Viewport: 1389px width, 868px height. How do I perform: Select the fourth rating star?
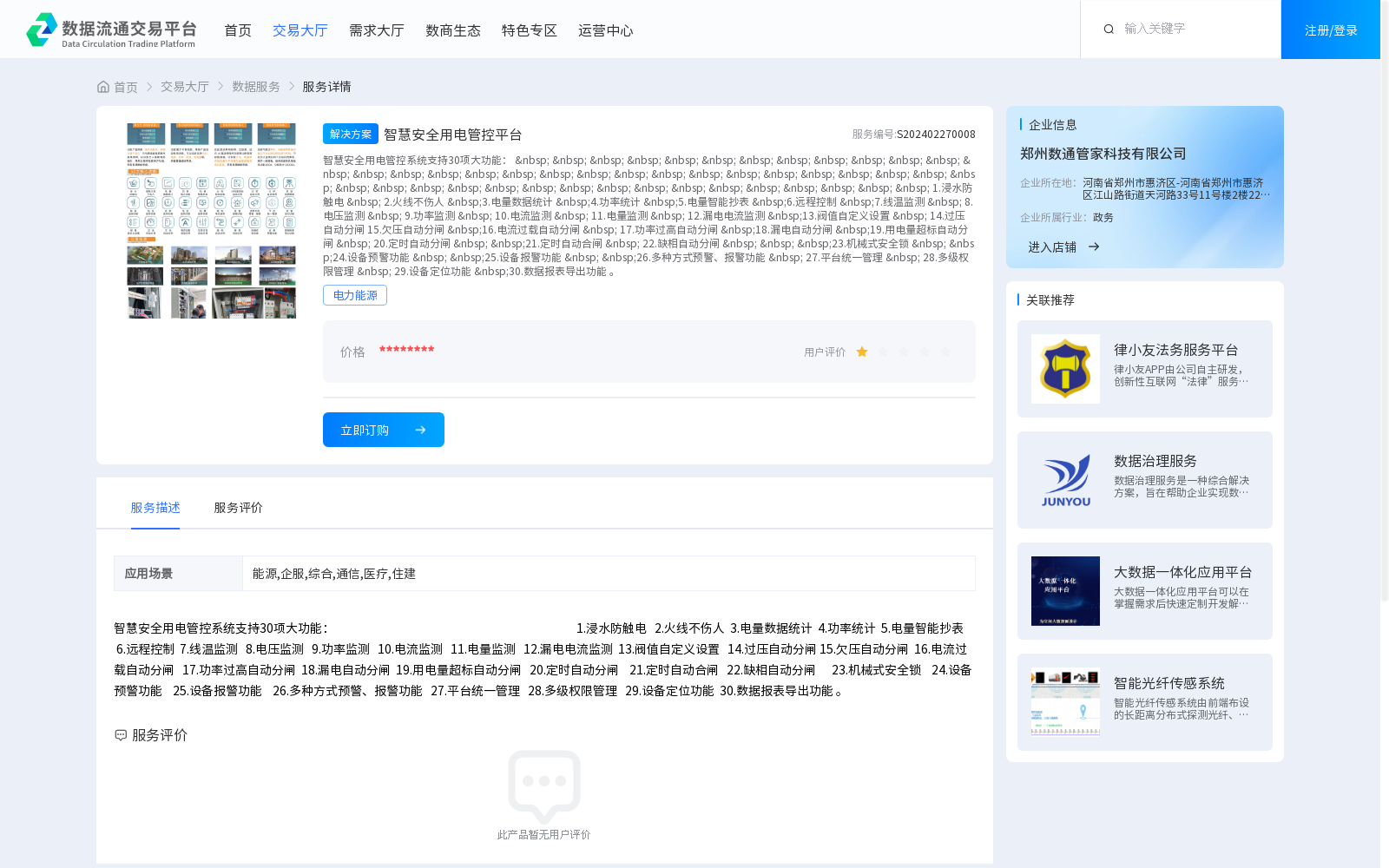coord(925,352)
